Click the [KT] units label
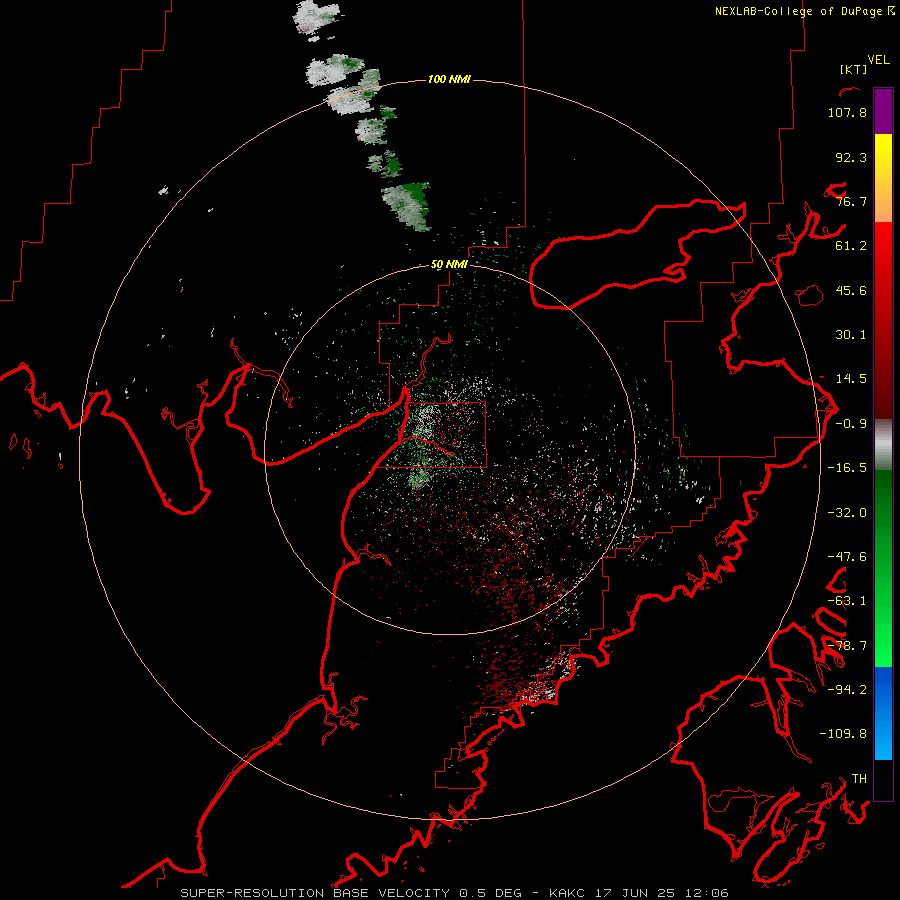The image size is (900, 900). 854,69
